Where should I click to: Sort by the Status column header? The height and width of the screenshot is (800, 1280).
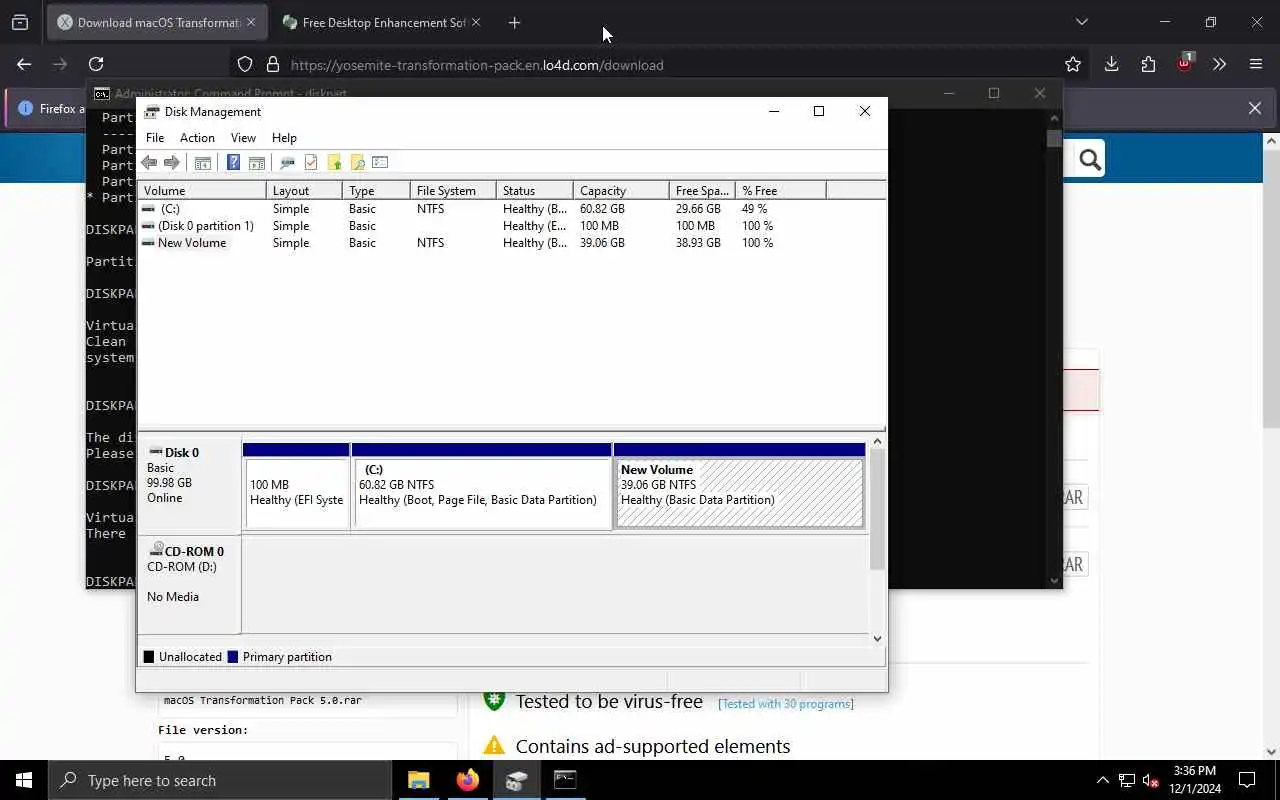coord(535,190)
